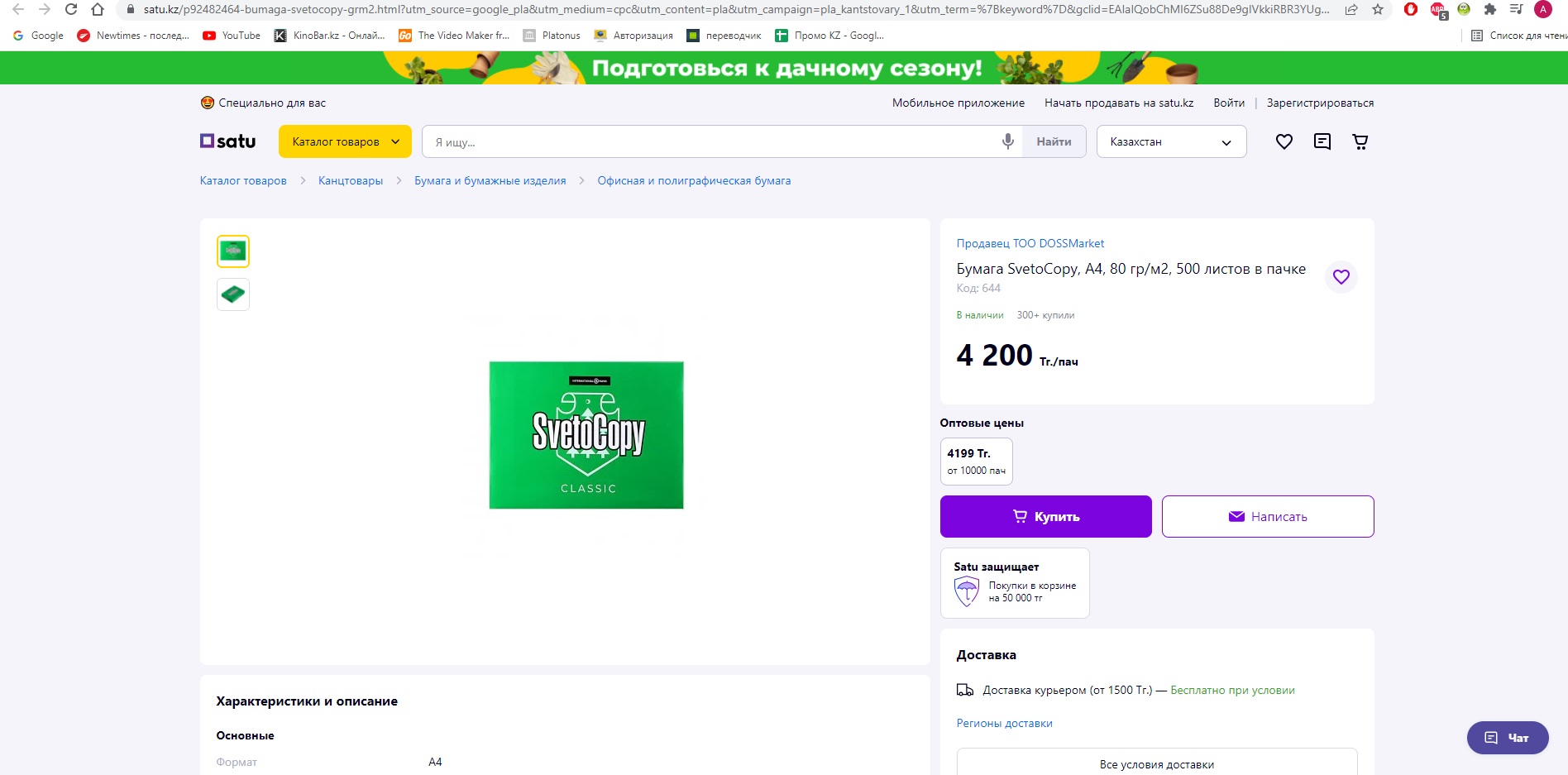Click the 300+ купили text
The width and height of the screenshot is (1568, 775).
coord(1045,315)
